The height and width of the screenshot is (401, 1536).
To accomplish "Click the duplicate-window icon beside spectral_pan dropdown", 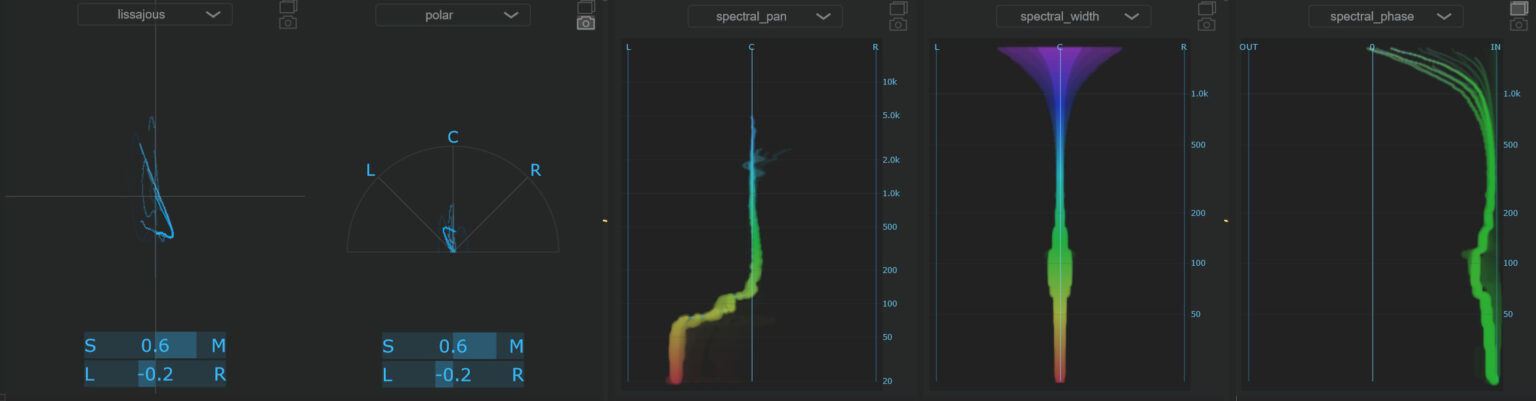I will click(898, 8).
